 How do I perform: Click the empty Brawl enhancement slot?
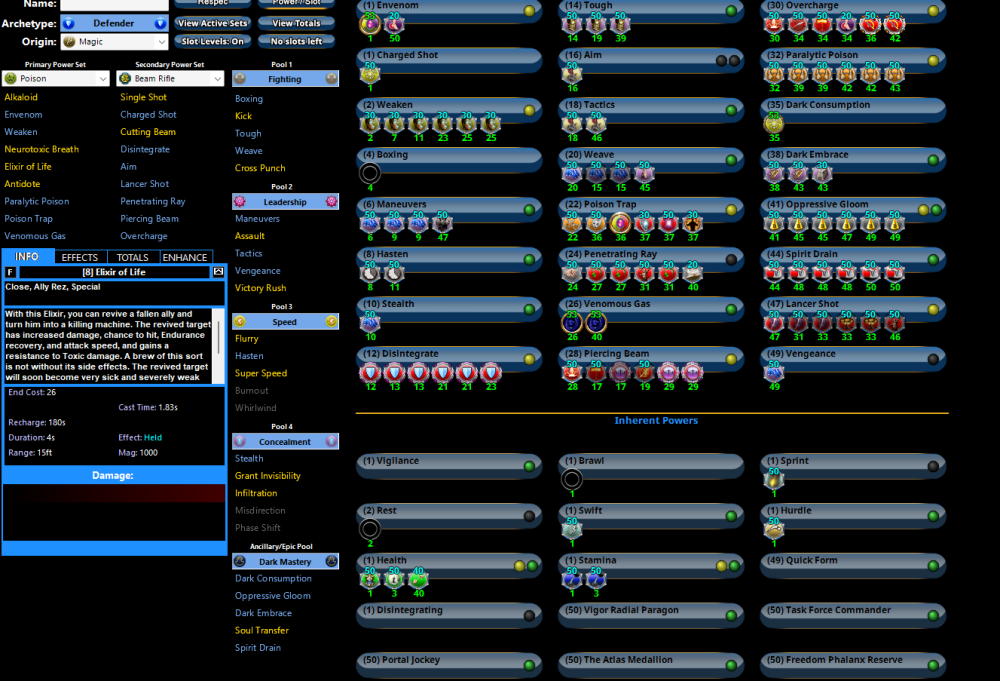[571, 479]
